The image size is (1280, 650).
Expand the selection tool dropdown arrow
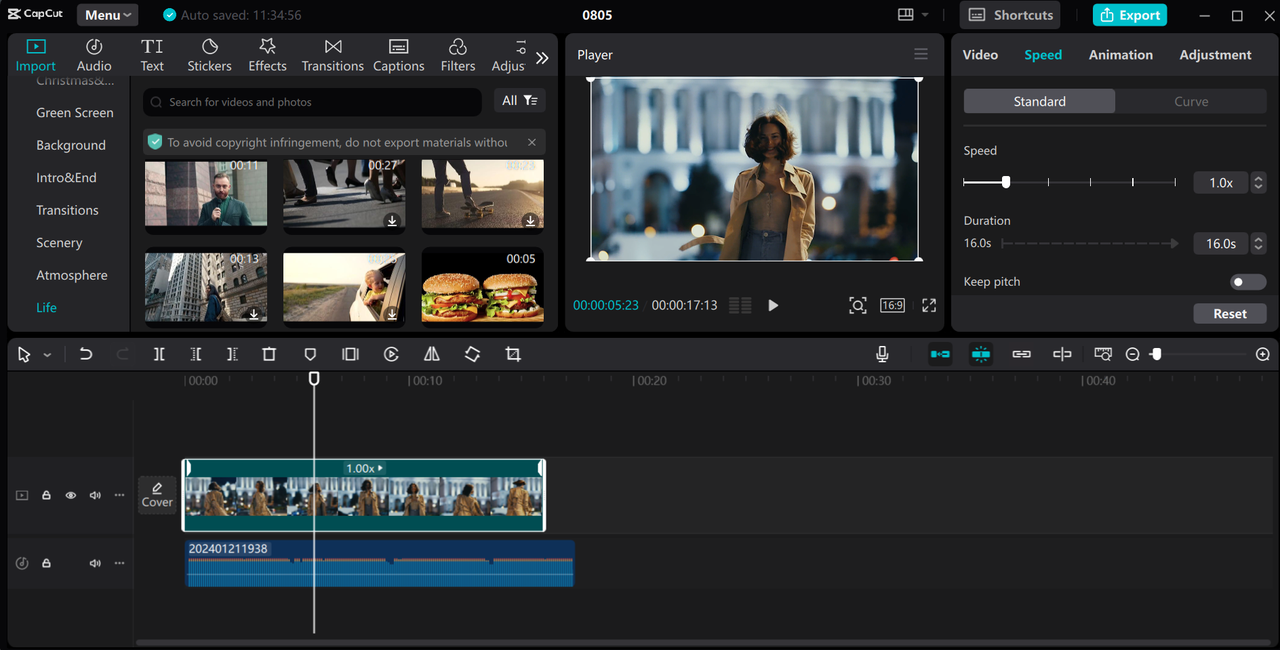point(47,355)
